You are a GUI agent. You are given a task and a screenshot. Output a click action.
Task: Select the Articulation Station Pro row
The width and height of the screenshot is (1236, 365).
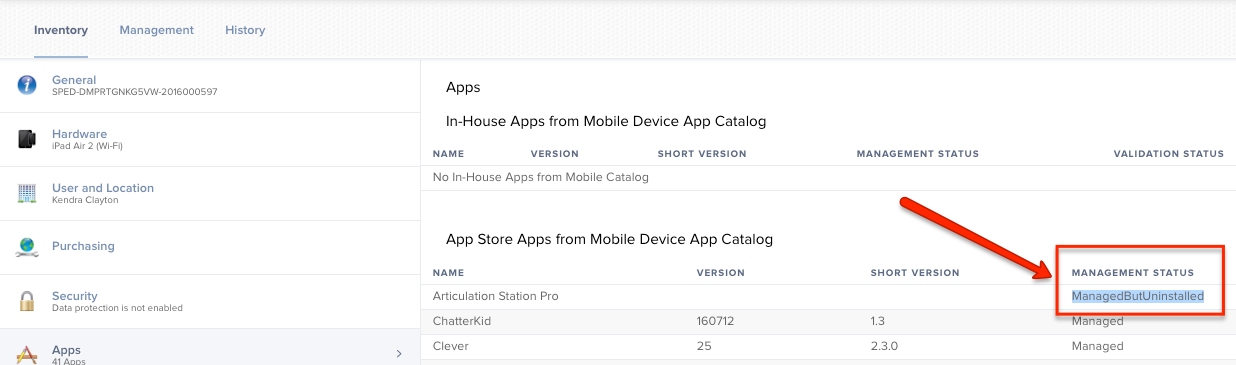pyautogui.click(x=828, y=296)
